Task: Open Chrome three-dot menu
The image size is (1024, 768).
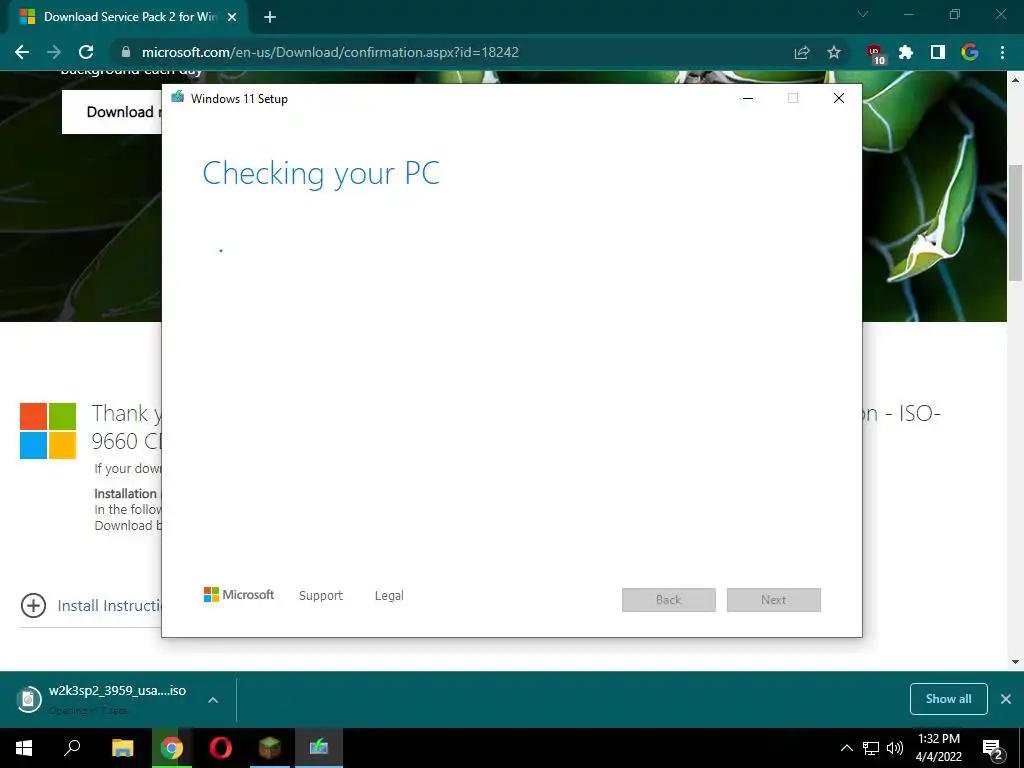Action: (1002, 52)
